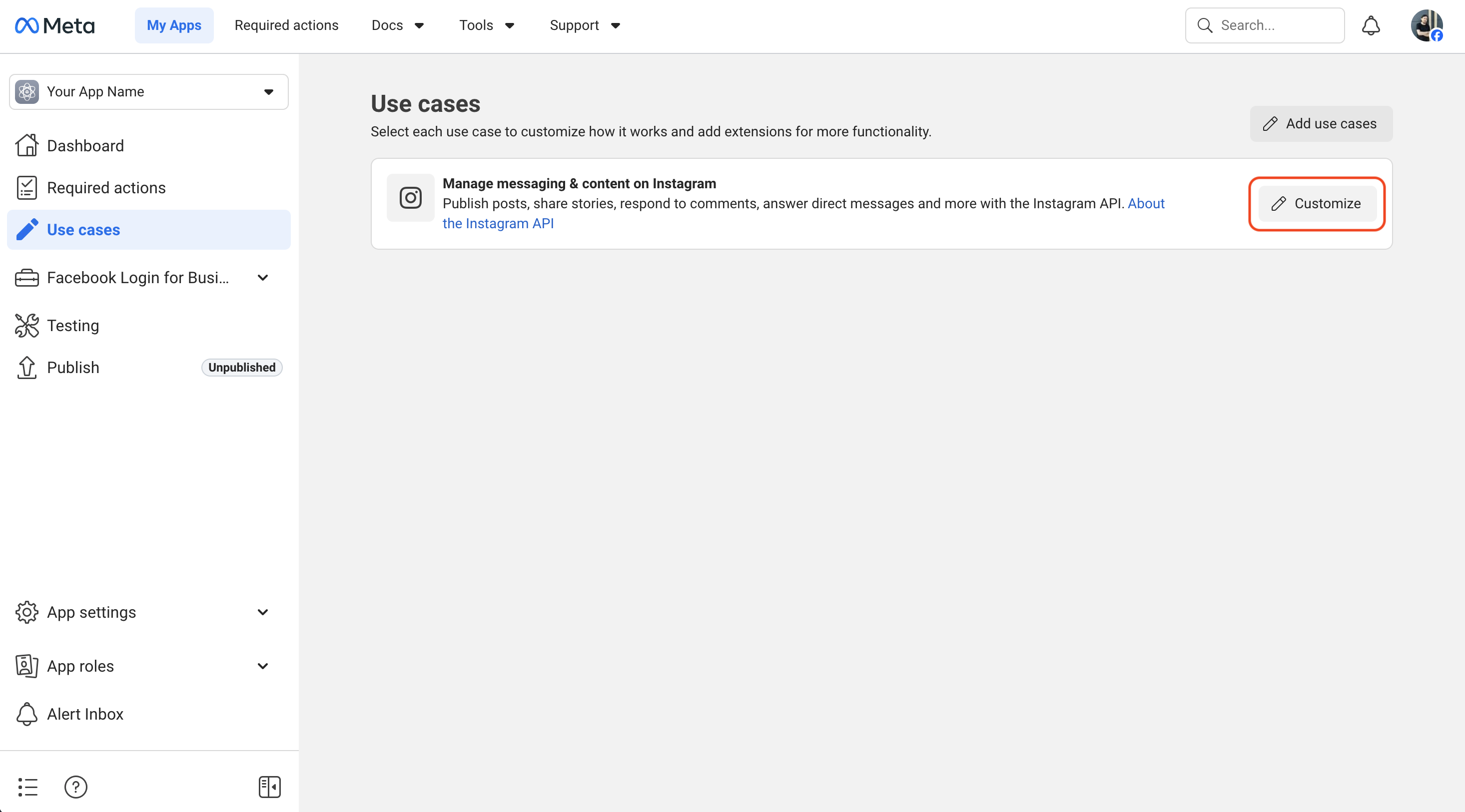Open Alert Inbox in sidebar
Image resolution: width=1465 pixels, height=812 pixels.
[85, 714]
